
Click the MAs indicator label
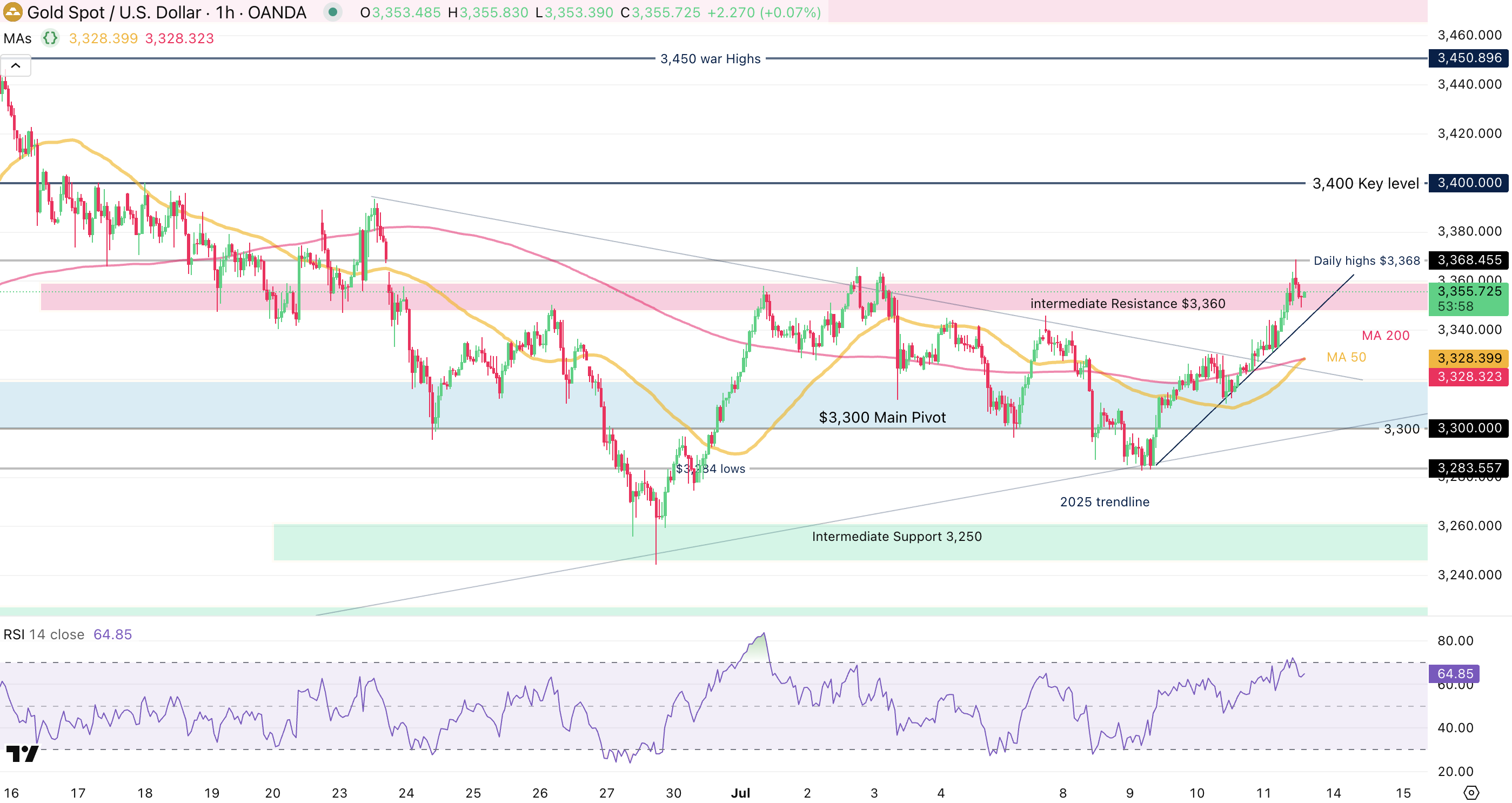point(18,39)
